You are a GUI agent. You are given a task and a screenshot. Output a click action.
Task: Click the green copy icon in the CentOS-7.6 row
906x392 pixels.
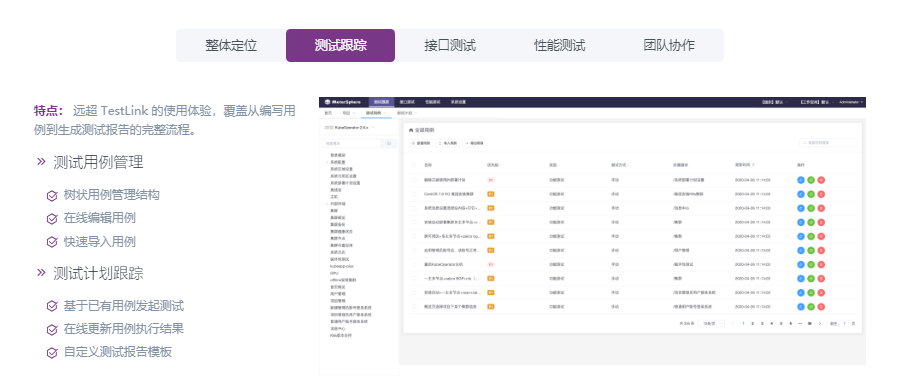click(x=811, y=194)
